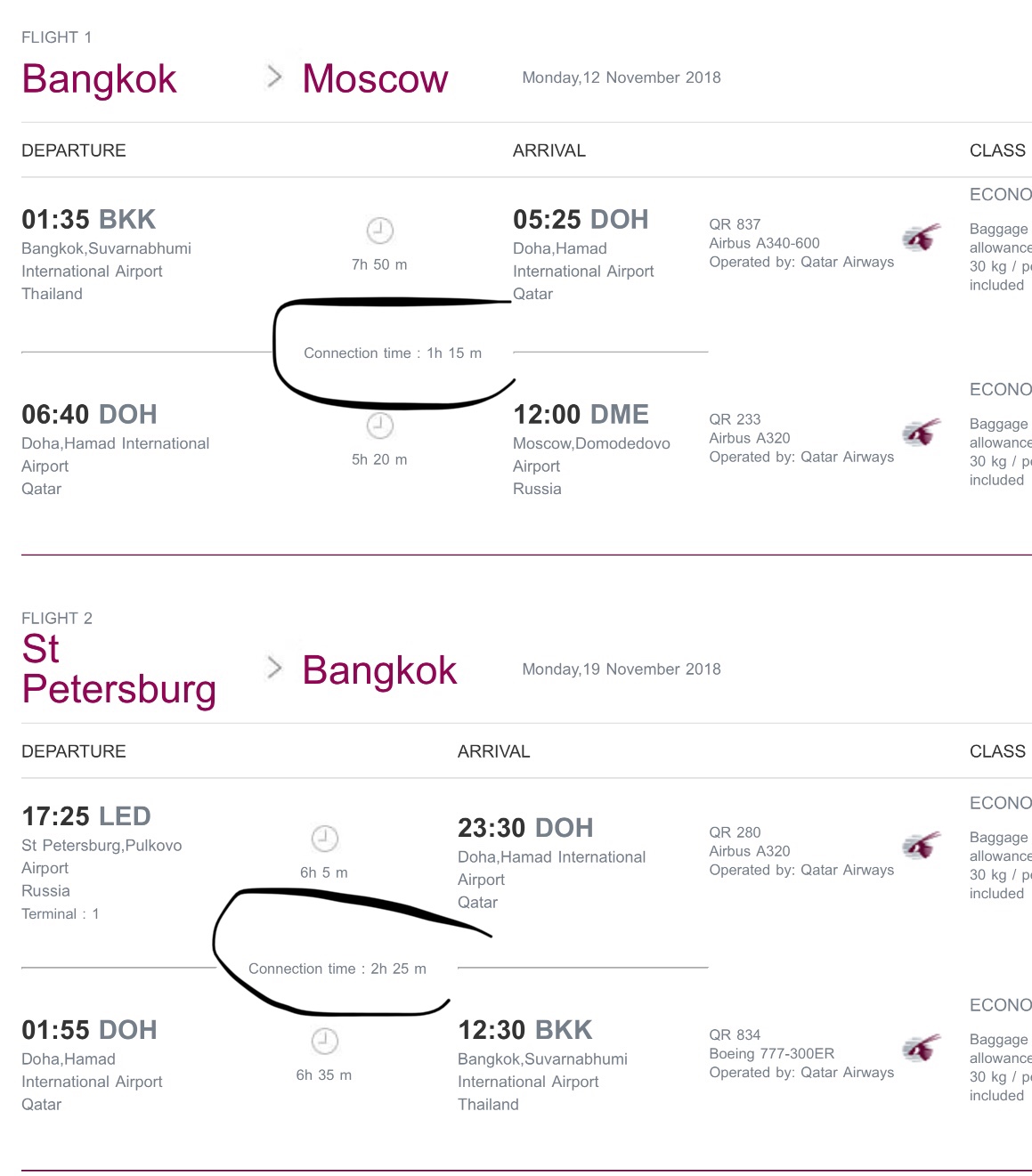The image size is (1032, 1176).
Task: Click the clock icon above 6h 35 m
Action: click(325, 1041)
